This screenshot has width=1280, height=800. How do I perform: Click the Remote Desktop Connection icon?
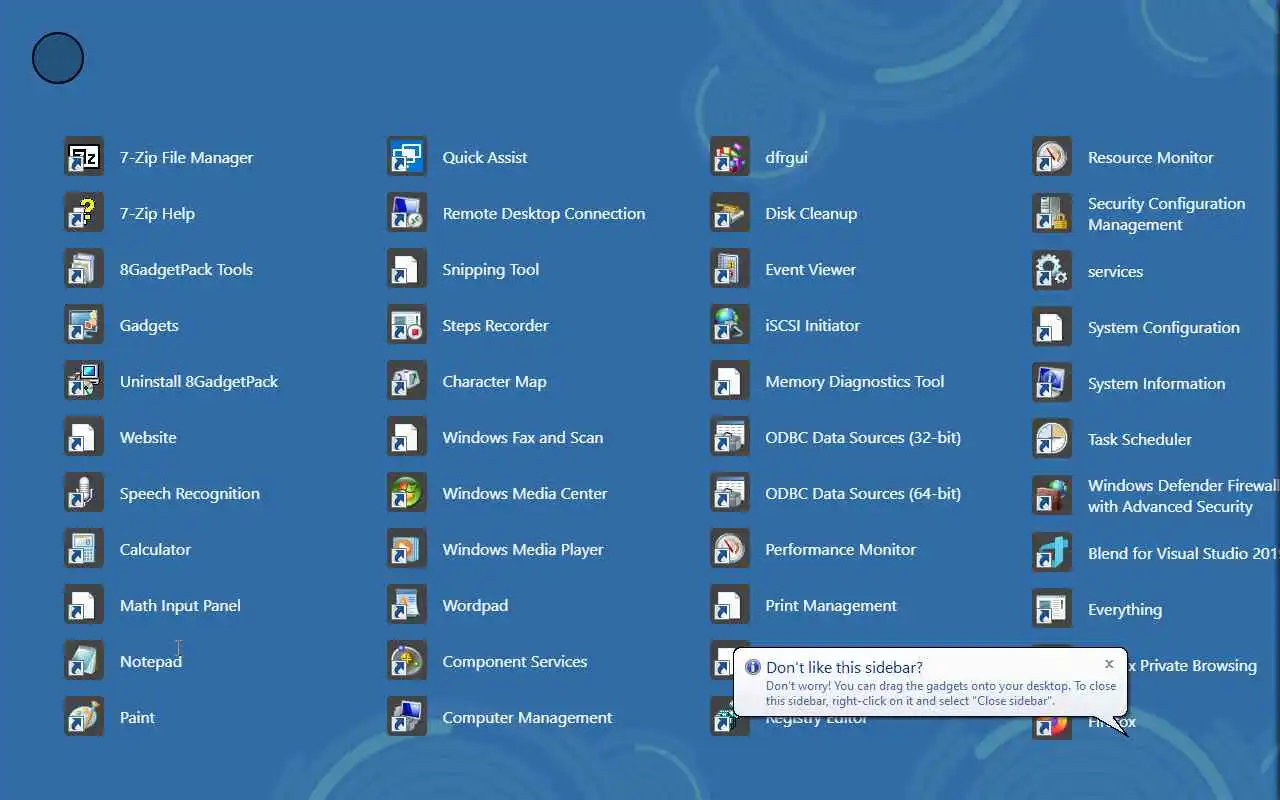407,213
